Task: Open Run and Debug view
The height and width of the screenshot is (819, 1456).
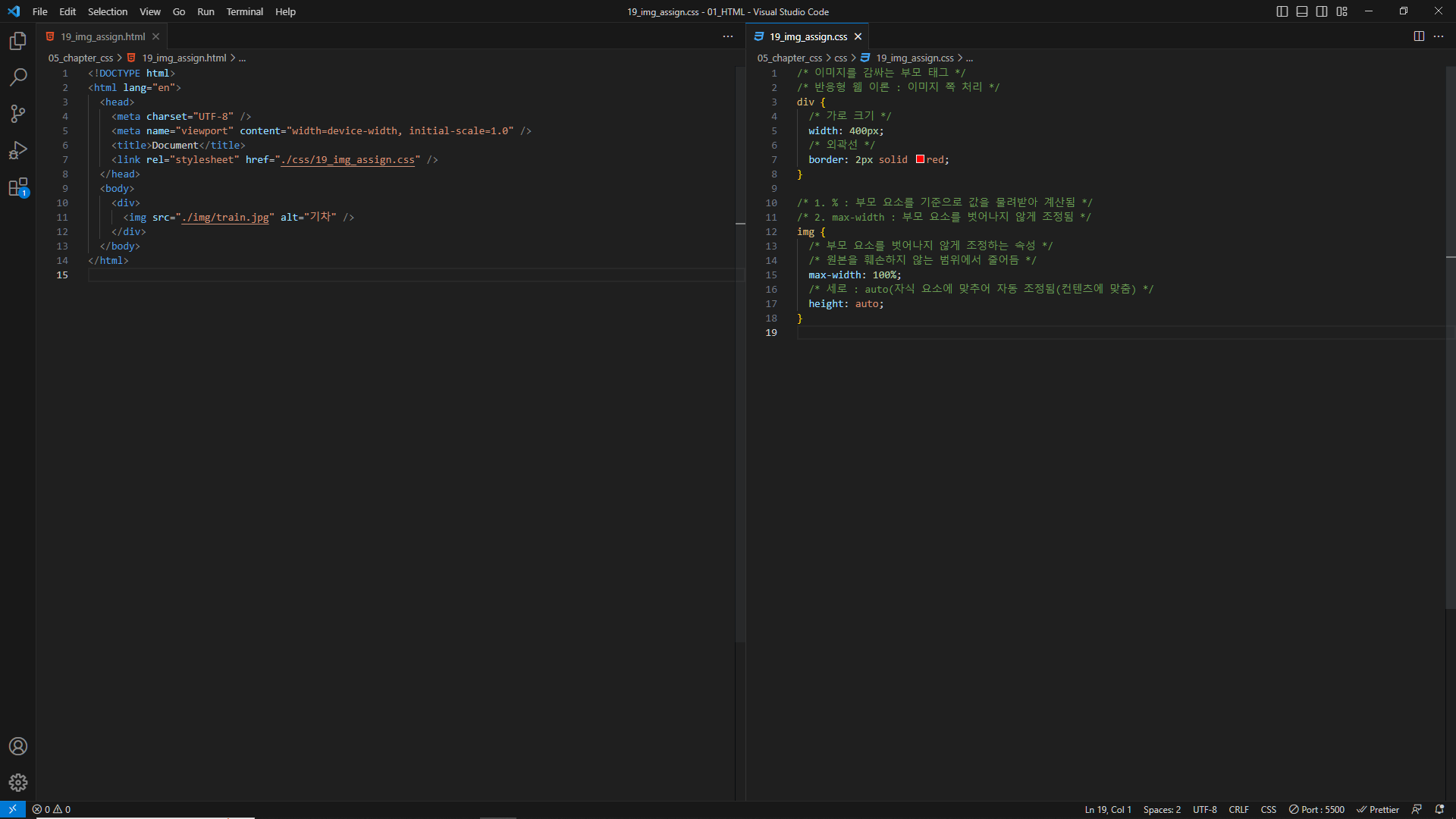Action: [18, 150]
